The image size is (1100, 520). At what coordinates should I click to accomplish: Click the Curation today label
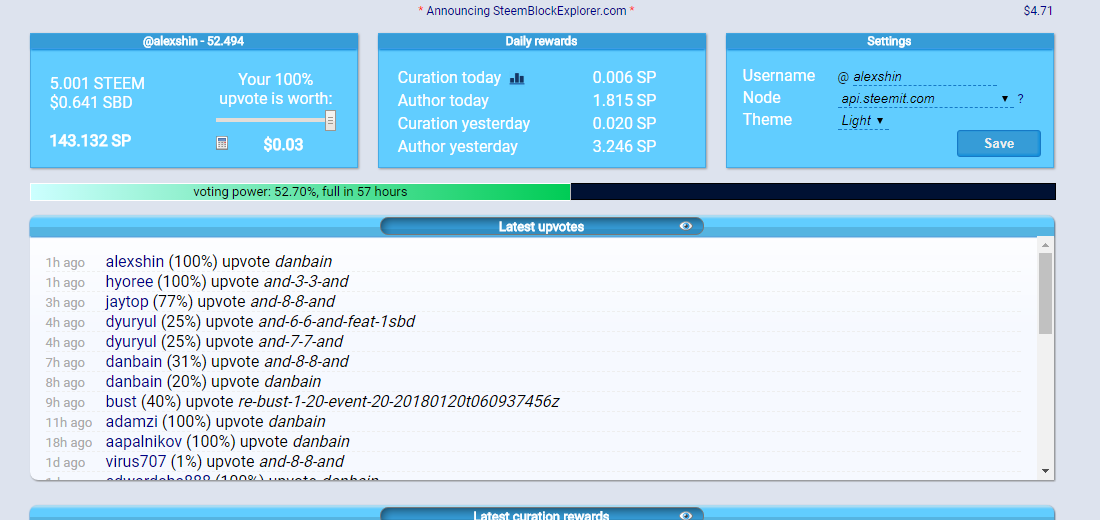449,78
